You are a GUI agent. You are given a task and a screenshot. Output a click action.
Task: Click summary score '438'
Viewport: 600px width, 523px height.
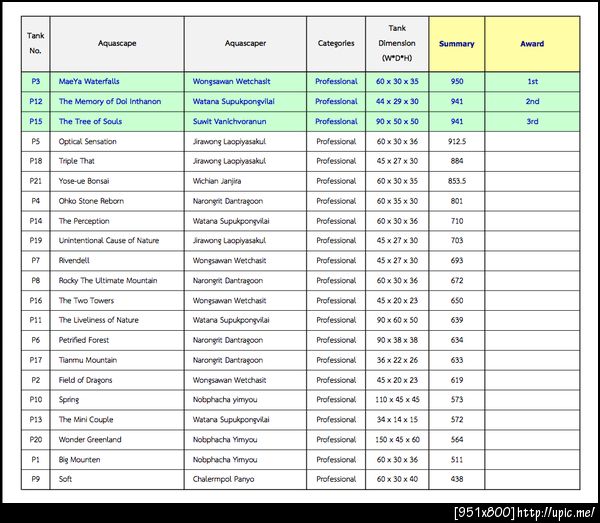(457, 479)
